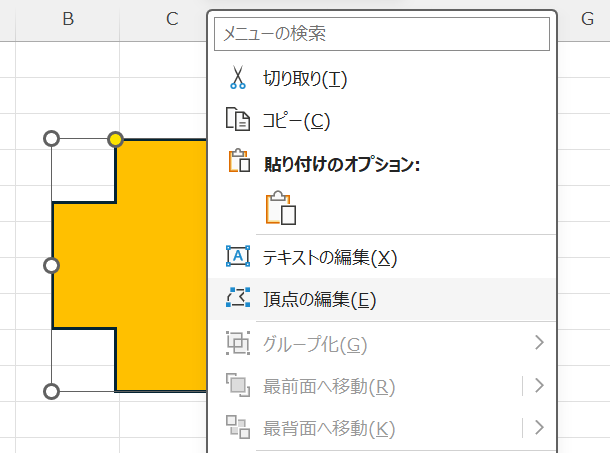
Task: Click the 最背面へ移動 send-to-back icon
Action: tap(237, 428)
